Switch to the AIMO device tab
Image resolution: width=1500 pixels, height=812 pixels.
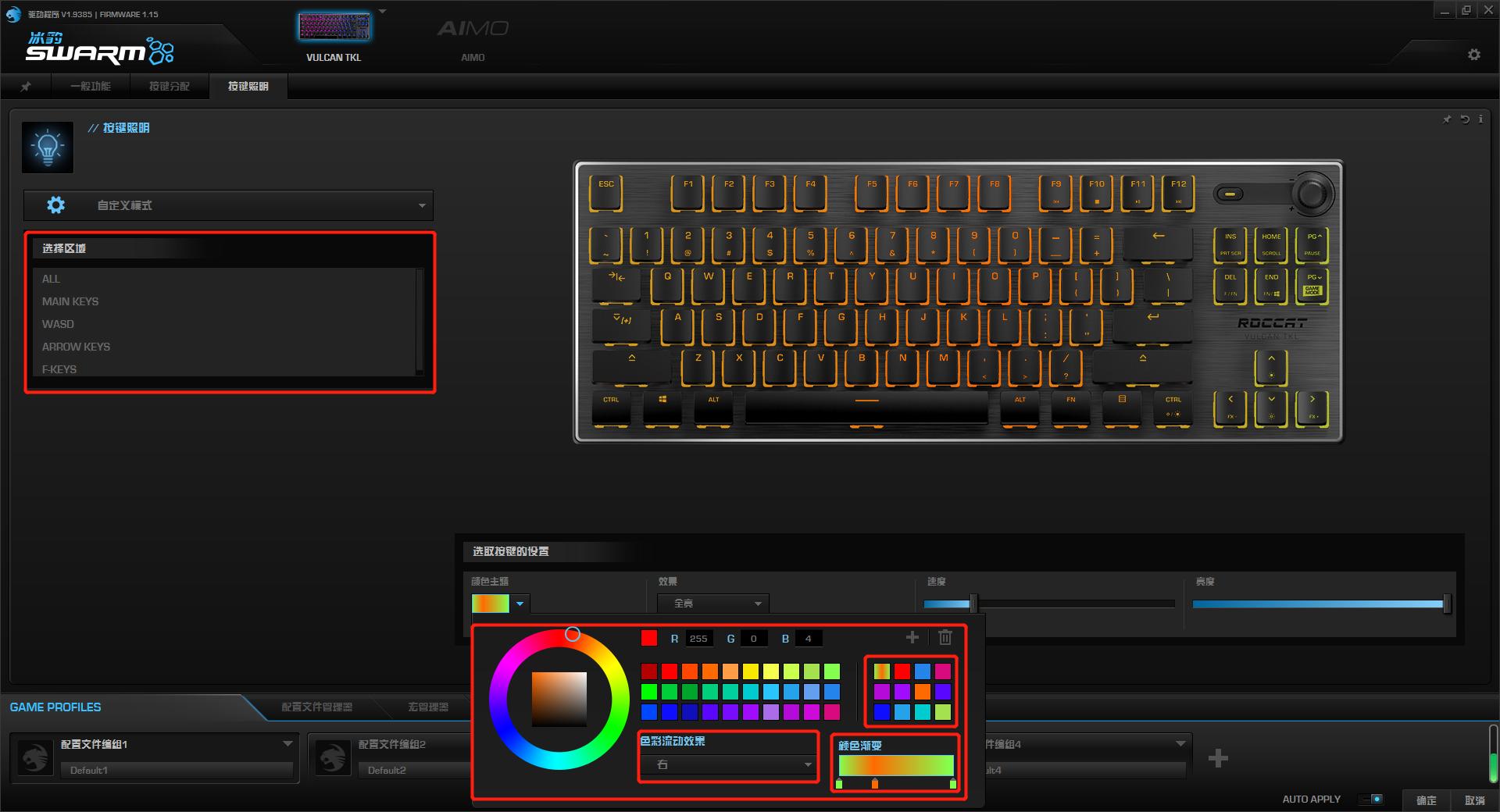[x=473, y=37]
